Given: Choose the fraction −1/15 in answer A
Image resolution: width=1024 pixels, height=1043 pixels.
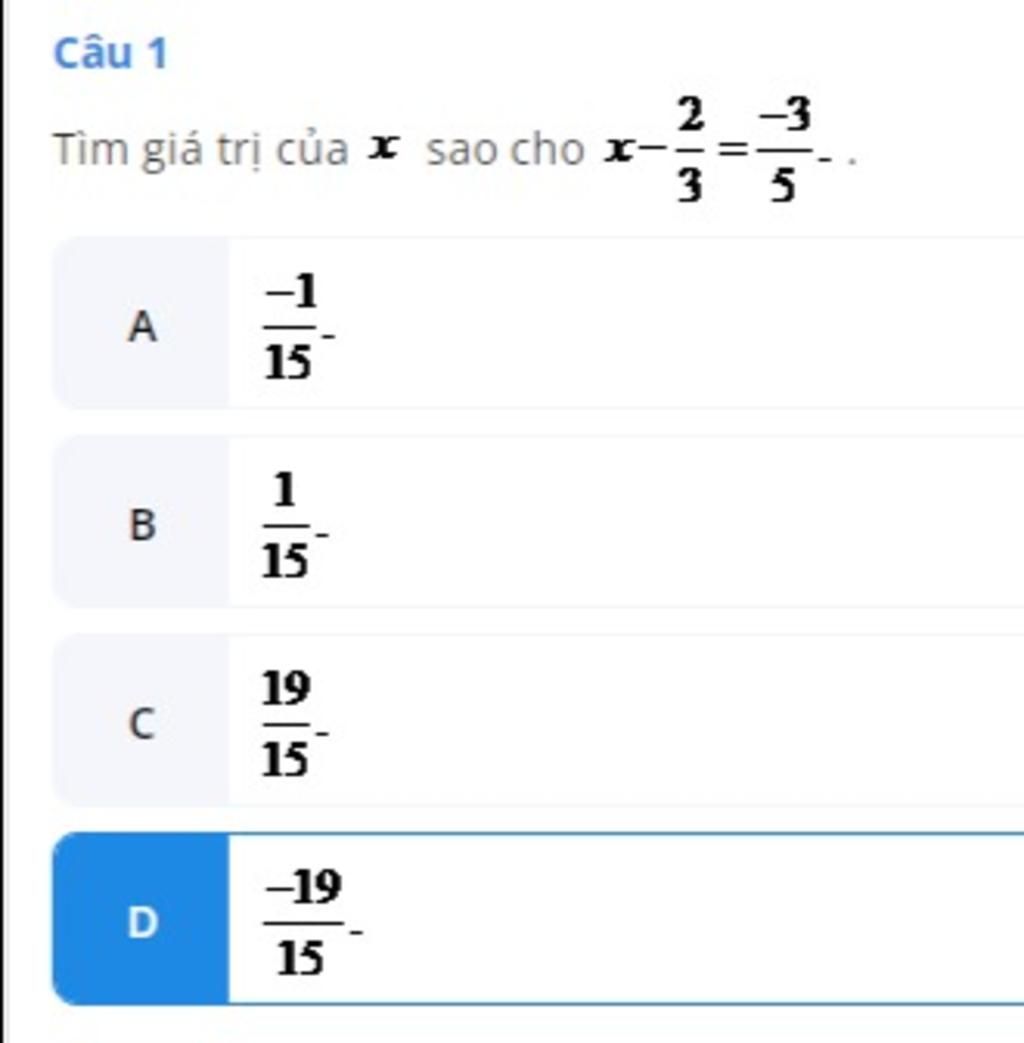Looking at the screenshot, I should click(x=290, y=328).
